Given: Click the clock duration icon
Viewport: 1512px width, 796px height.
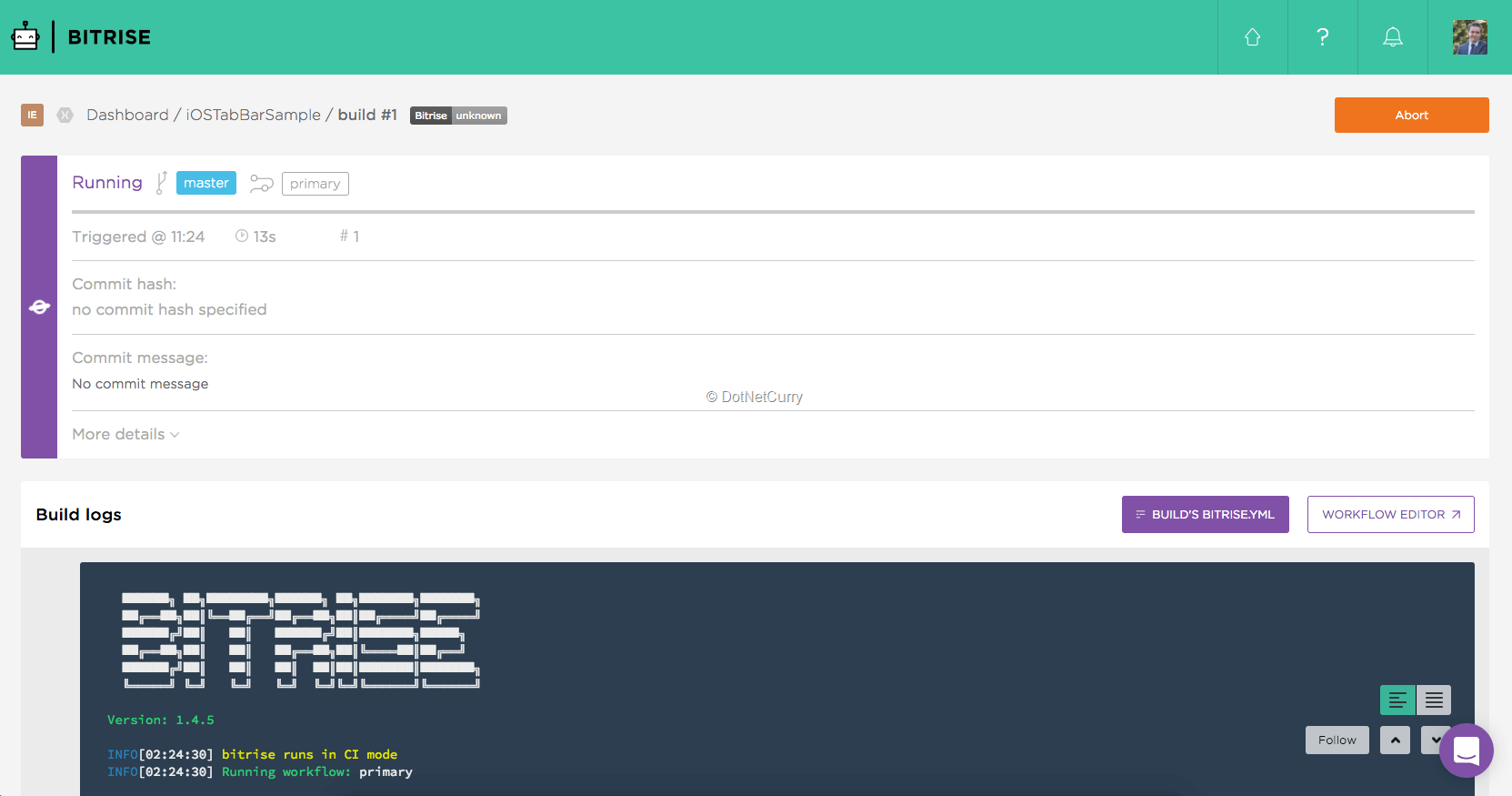Looking at the screenshot, I should pos(242,236).
